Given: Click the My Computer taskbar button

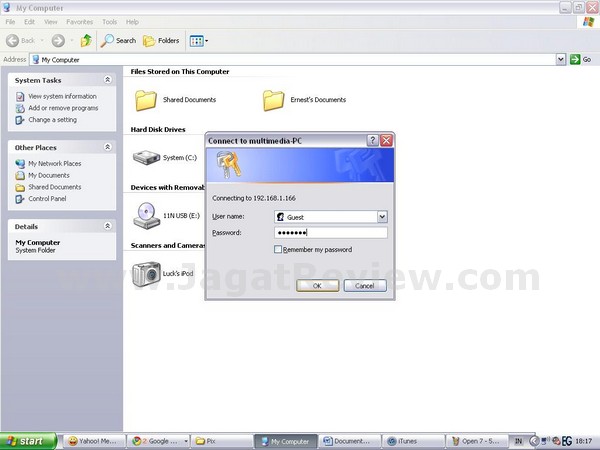Looking at the screenshot, I should [285, 441].
